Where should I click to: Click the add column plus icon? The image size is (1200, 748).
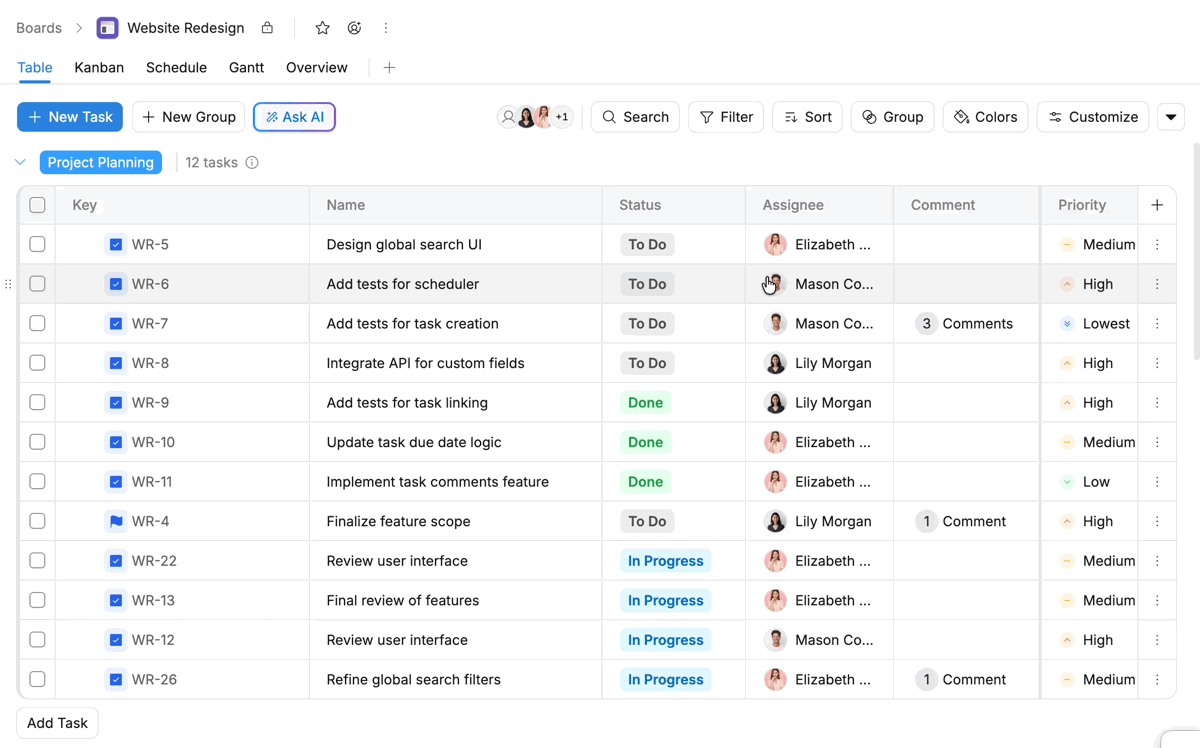[1157, 205]
